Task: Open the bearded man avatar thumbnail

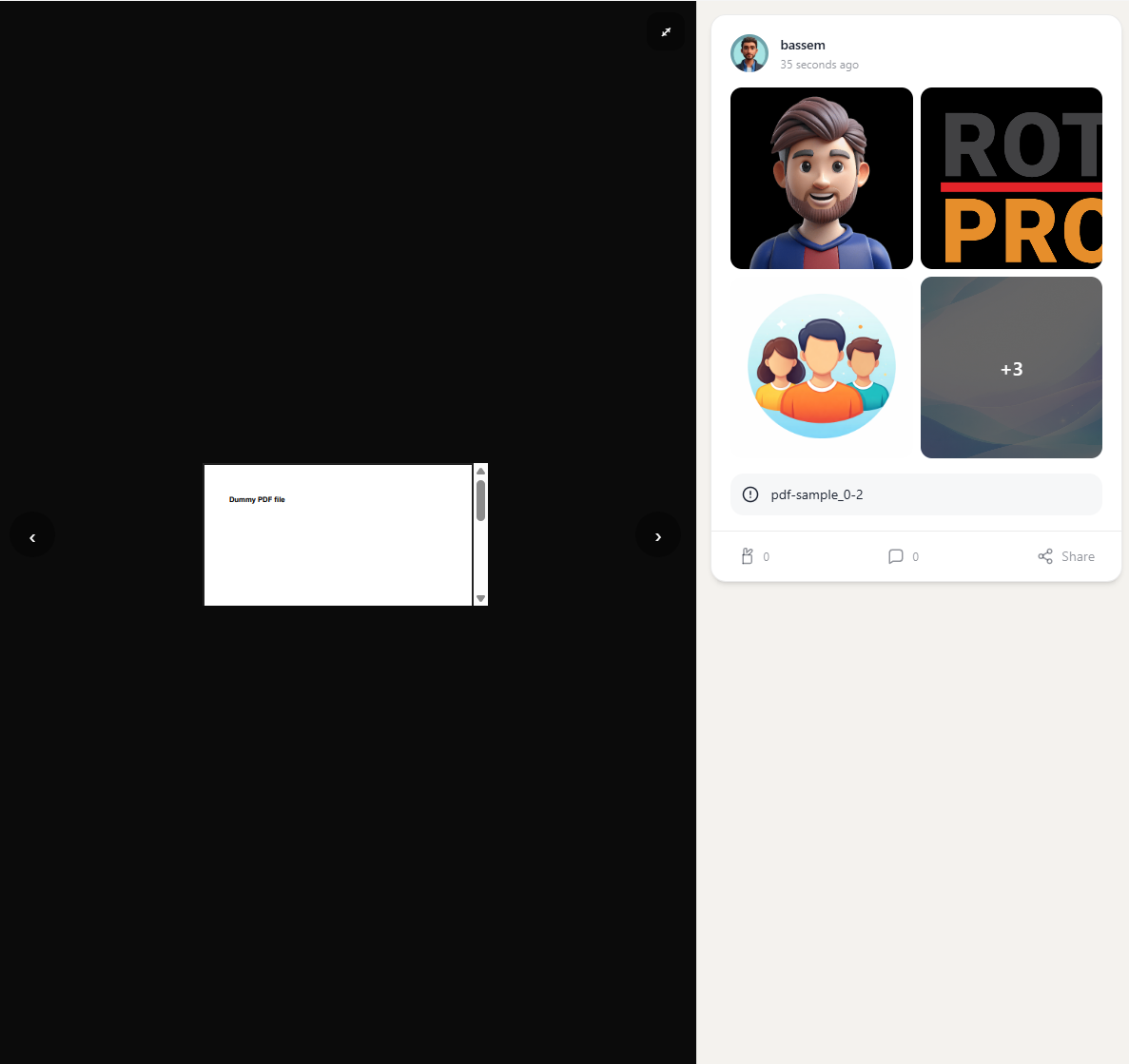Action: pos(822,179)
